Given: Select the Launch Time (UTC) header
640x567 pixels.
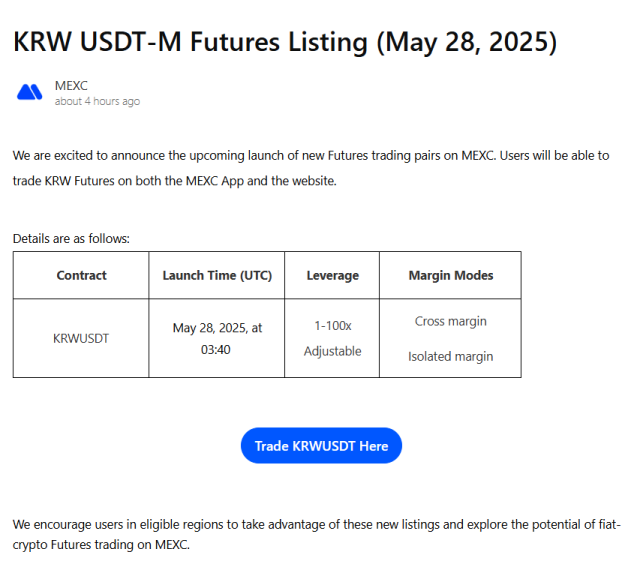Looking at the screenshot, I should click(217, 275).
